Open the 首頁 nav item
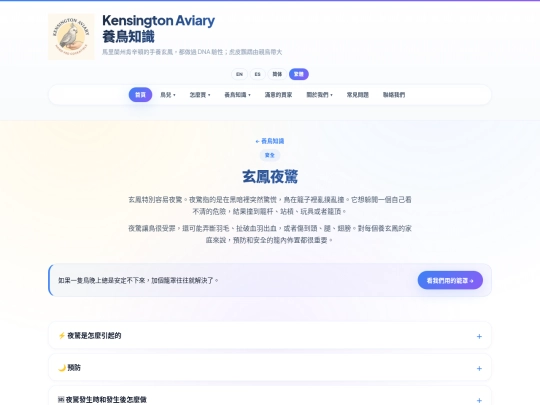This screenshot has height=405, width=540. coord(140,95)
